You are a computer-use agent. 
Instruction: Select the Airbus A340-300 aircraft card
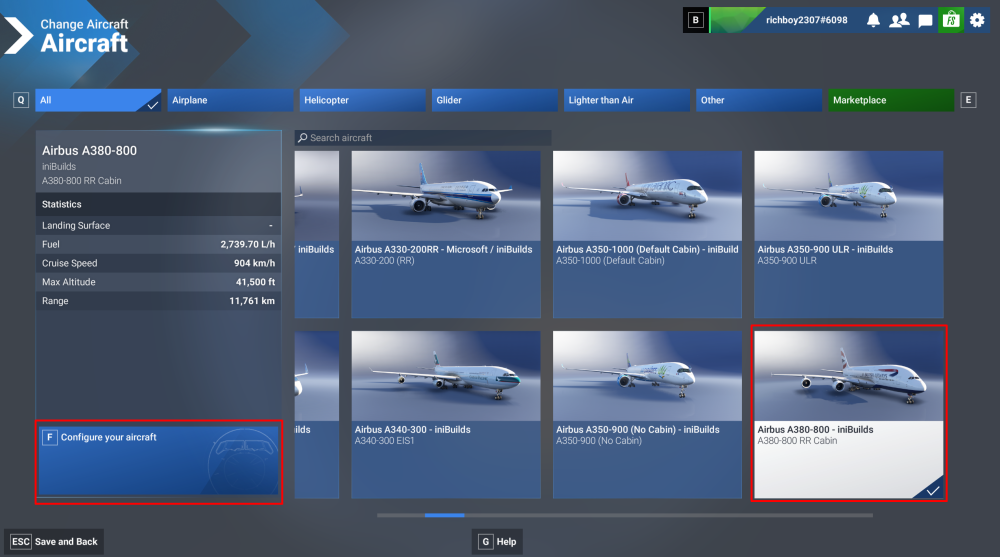tap(446, 415)
